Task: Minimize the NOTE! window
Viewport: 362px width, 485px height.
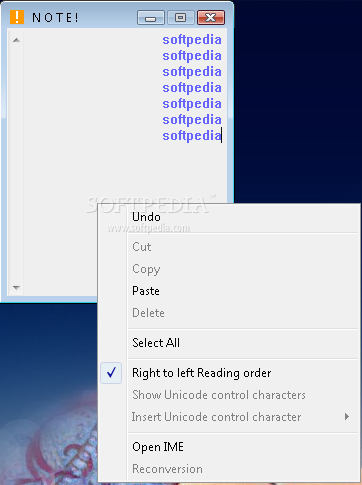Action: pos(151,17)
